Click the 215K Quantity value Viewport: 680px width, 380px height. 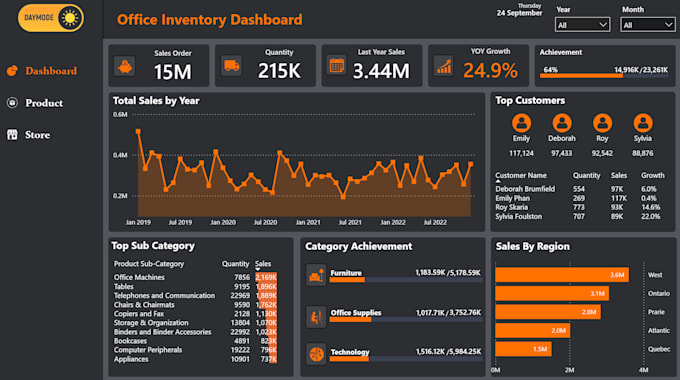tap(279, 71)
